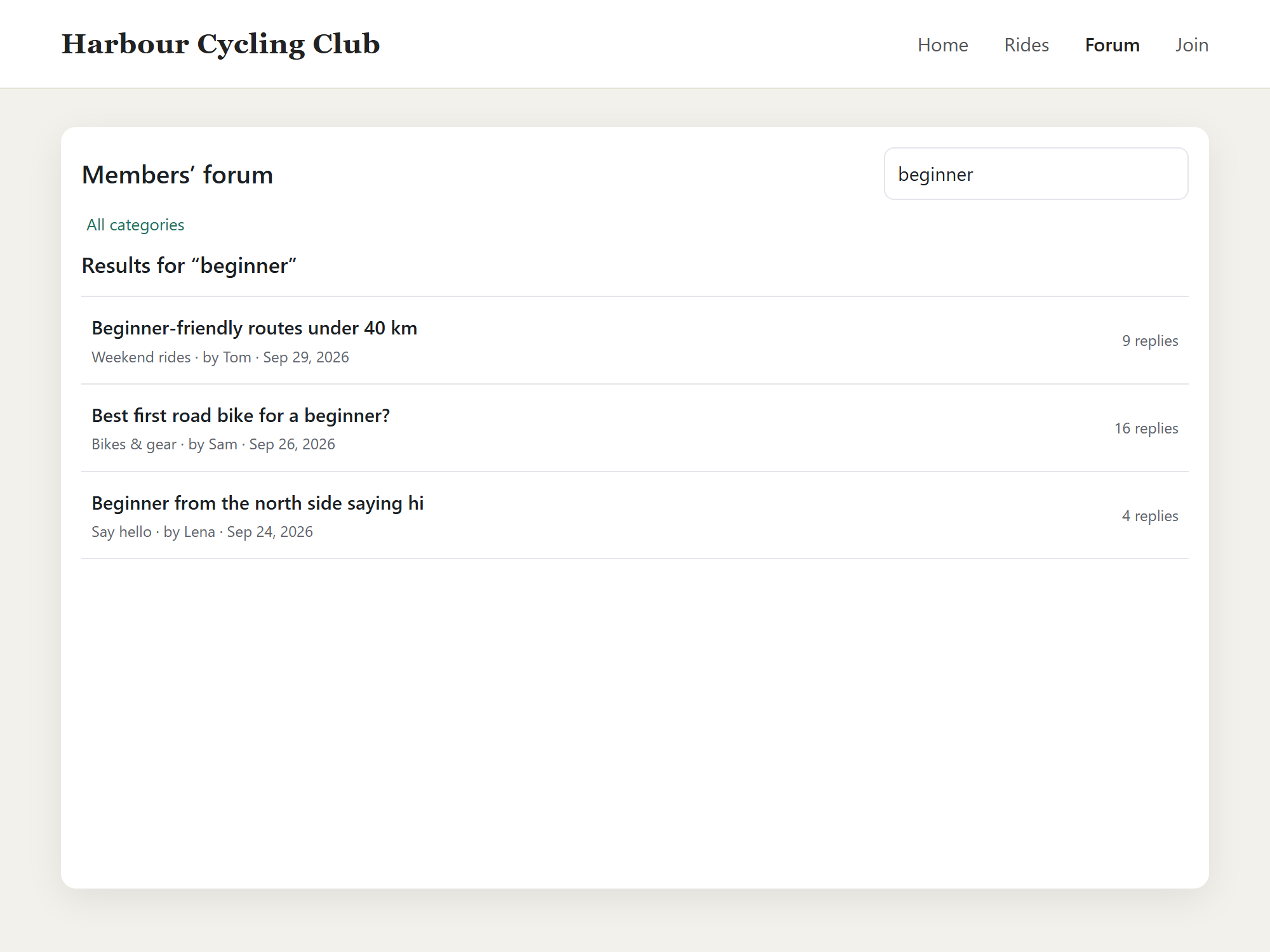The width and height of the screenshot is (1270, 952).
Task: Click 'Weekend rides · by Tom · Sep 29, 2026' line
Action: click(220, 357)
